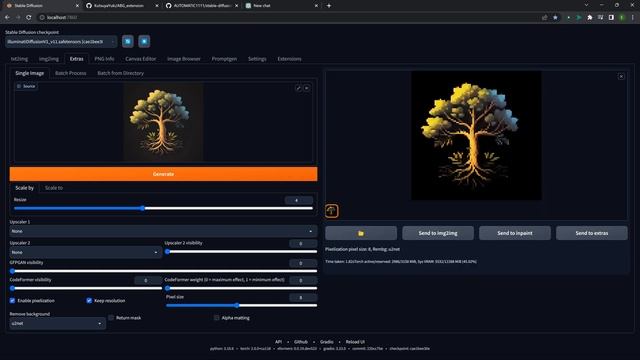Switch to the AUTOMATIC1111 GitHub browser tab
Image resolution: width=640 pixels, height=360 pixels.
[x=201, y=6]
